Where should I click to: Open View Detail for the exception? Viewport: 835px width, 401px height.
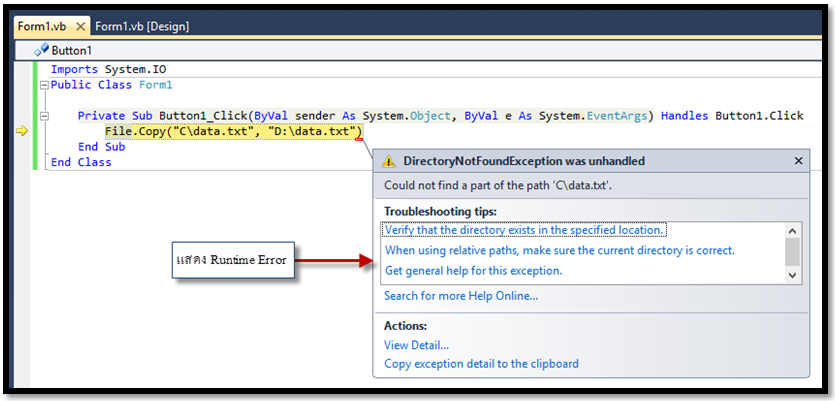(417, 345)
